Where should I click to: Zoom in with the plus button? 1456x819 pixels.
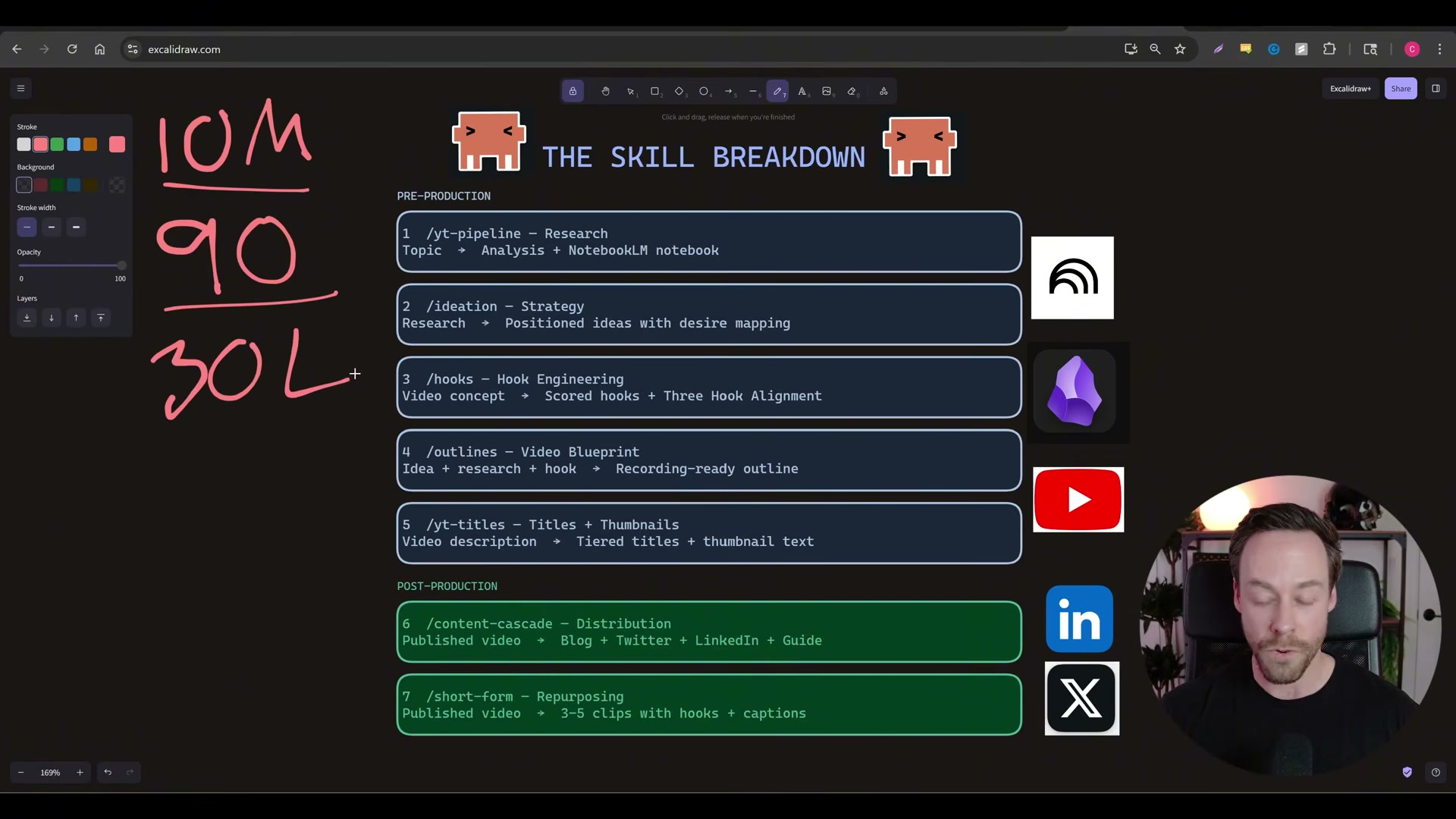(x=80, y=772)
